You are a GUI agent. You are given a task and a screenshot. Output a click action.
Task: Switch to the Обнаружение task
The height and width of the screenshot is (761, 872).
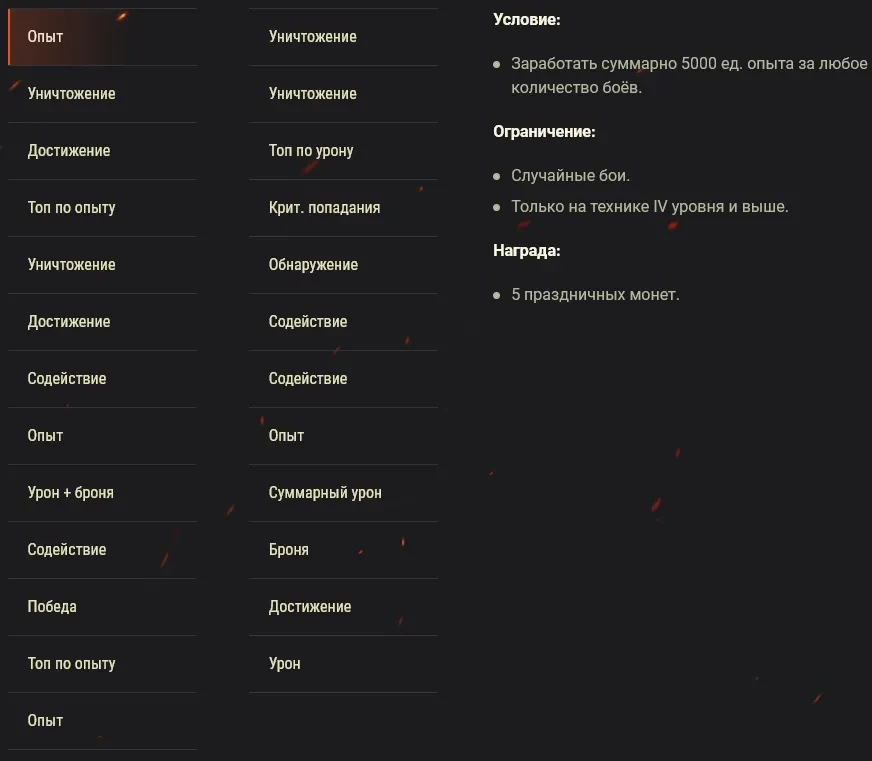coord(313,265)
